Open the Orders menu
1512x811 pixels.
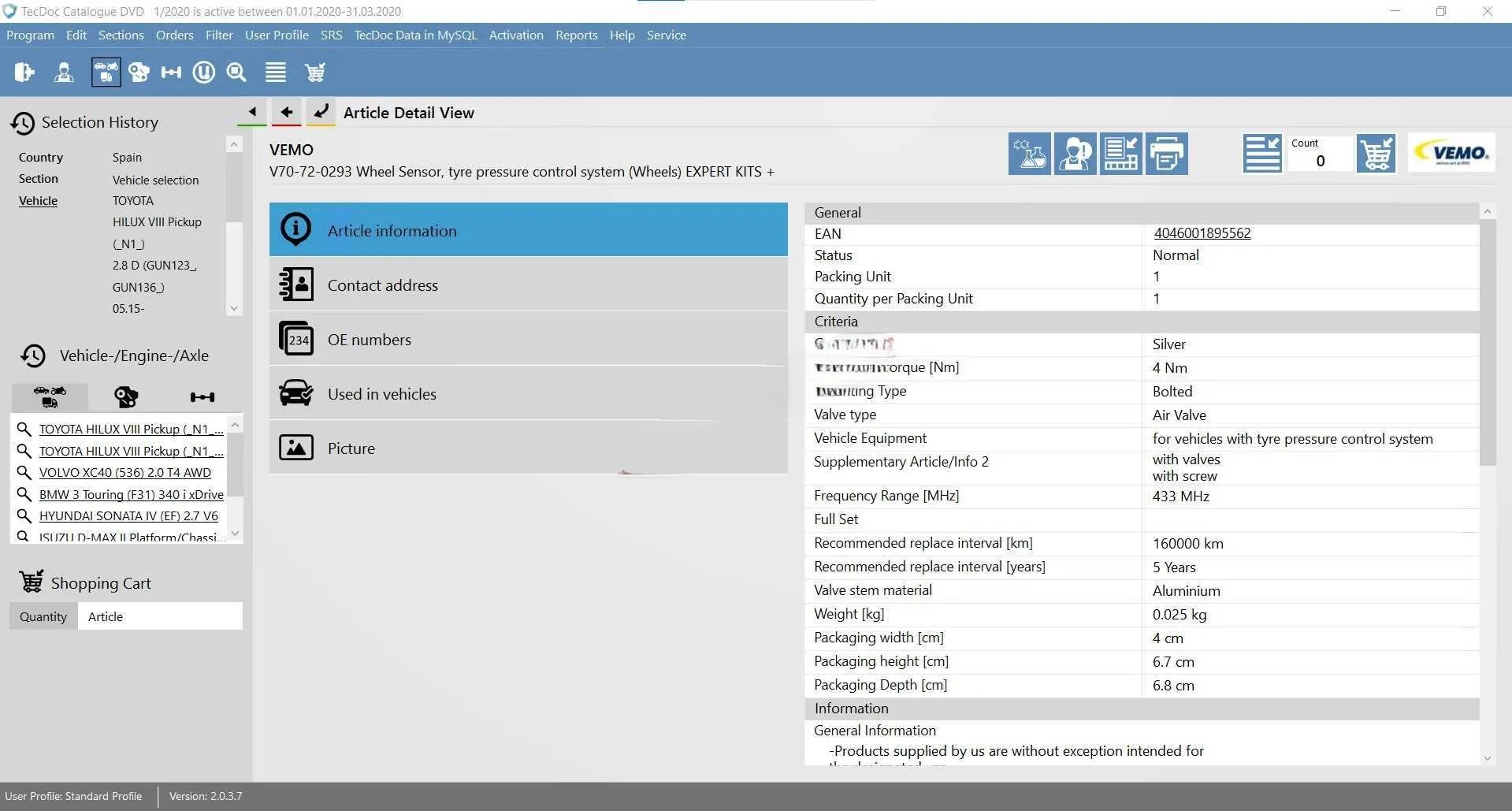click(175, 35)
